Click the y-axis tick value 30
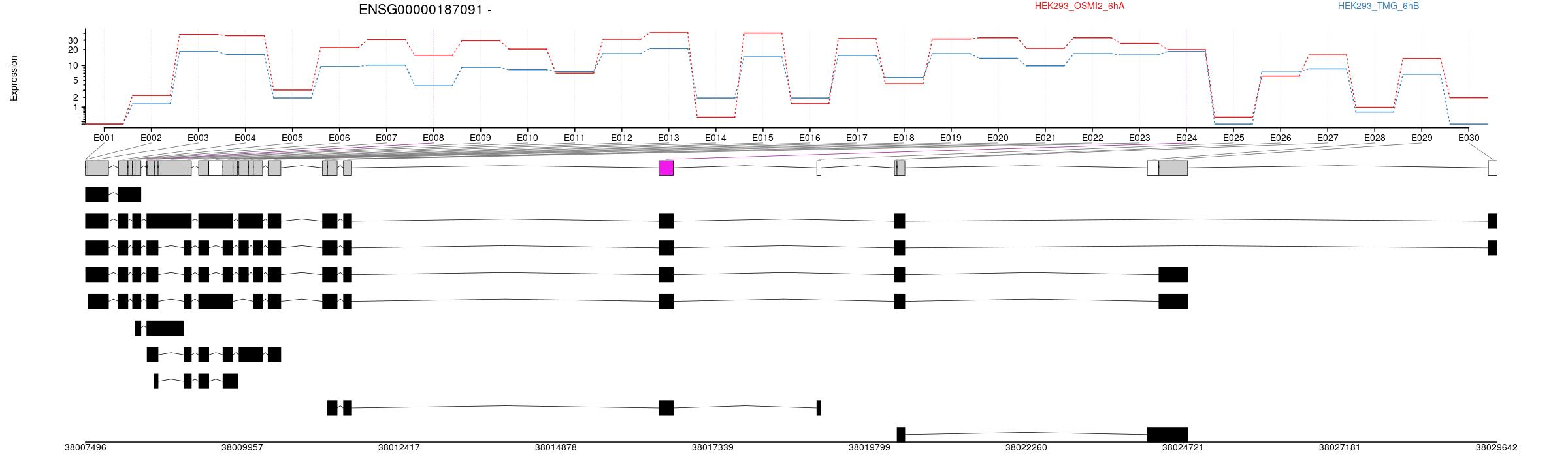This screenshot has height=457, width=1568. click(74, 40)
